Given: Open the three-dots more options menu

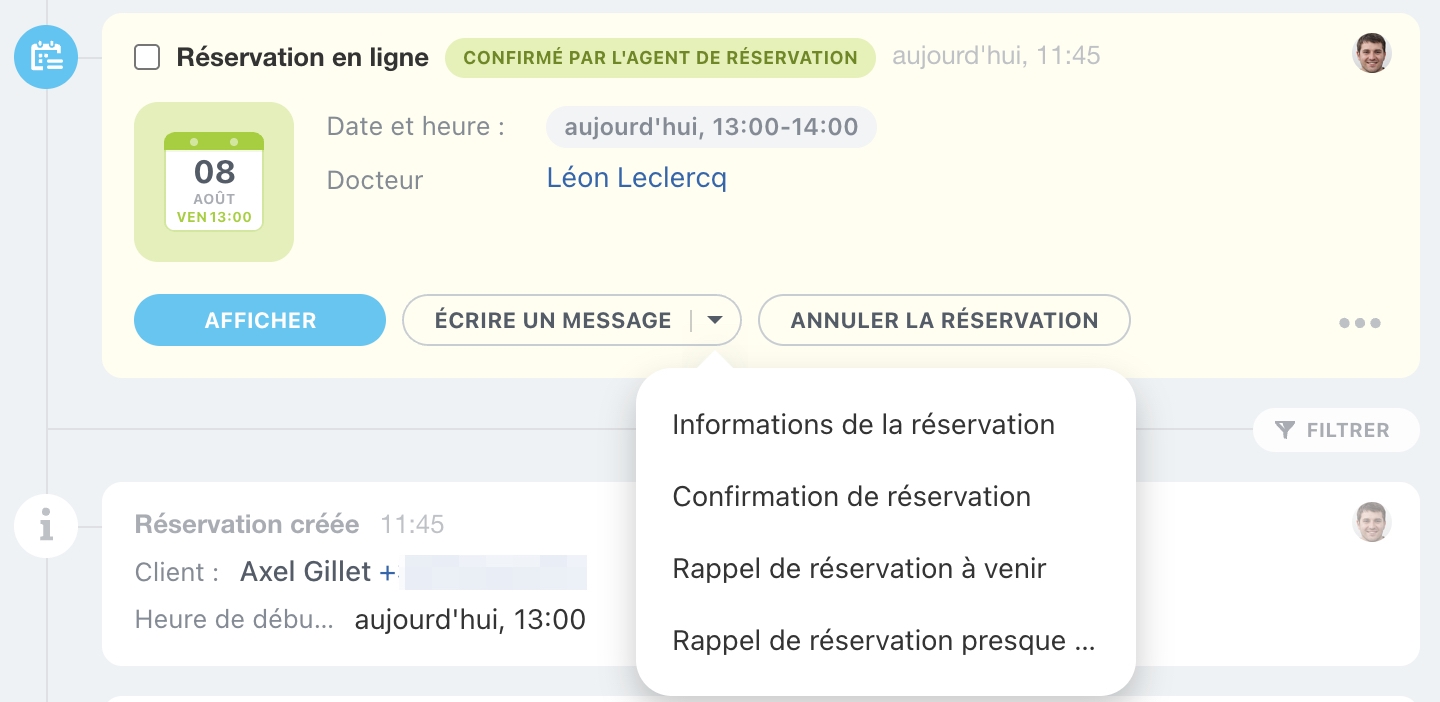Looking at the screenshot, I should (1360, 322).
